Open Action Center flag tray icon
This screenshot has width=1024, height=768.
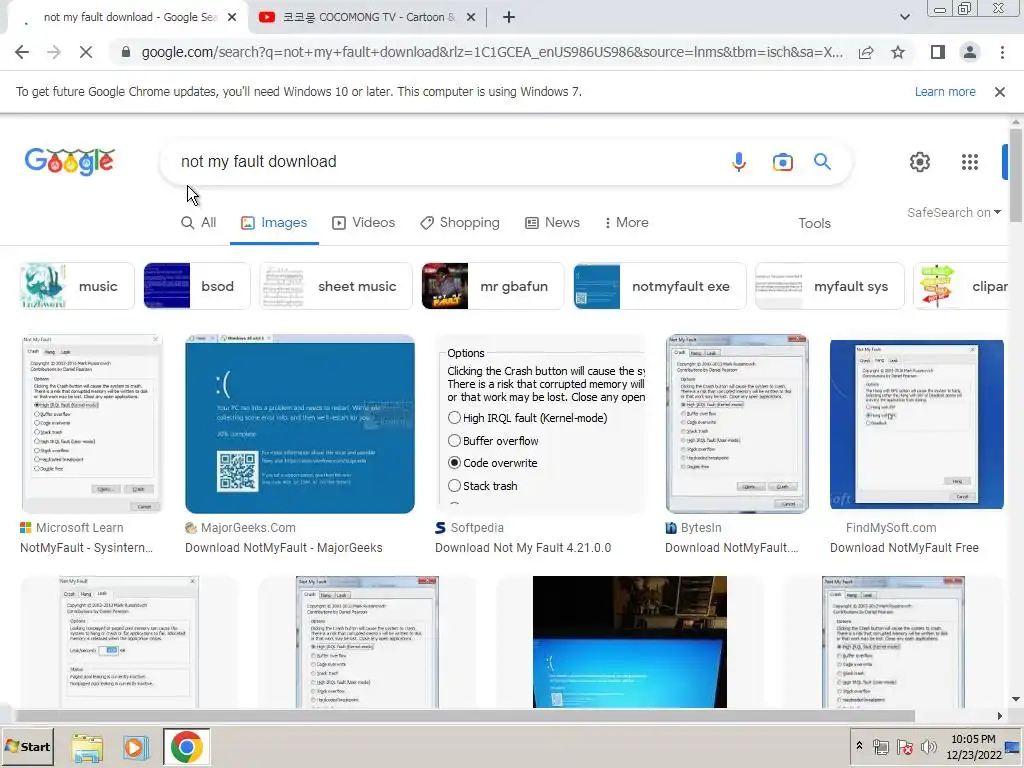(904, 746)
